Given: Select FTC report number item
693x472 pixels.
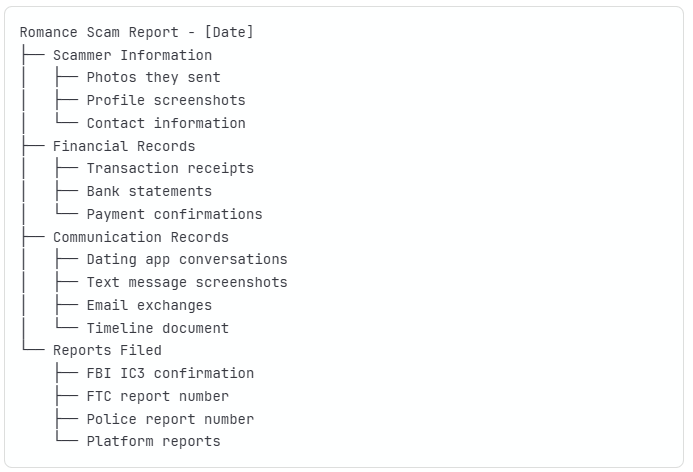Looking at the screenshot, I should [157, 396].
